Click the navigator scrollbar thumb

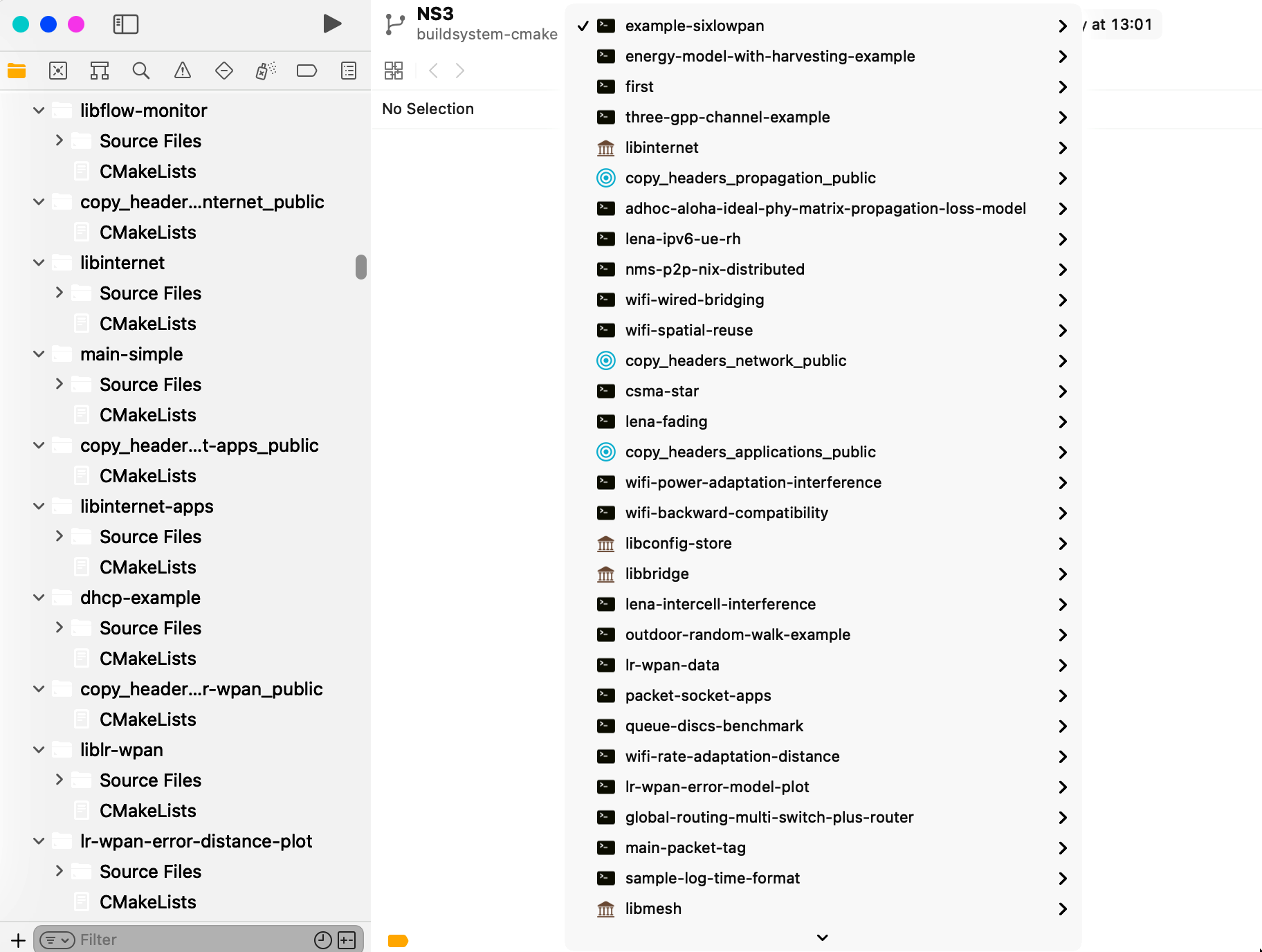pos(360,268)
